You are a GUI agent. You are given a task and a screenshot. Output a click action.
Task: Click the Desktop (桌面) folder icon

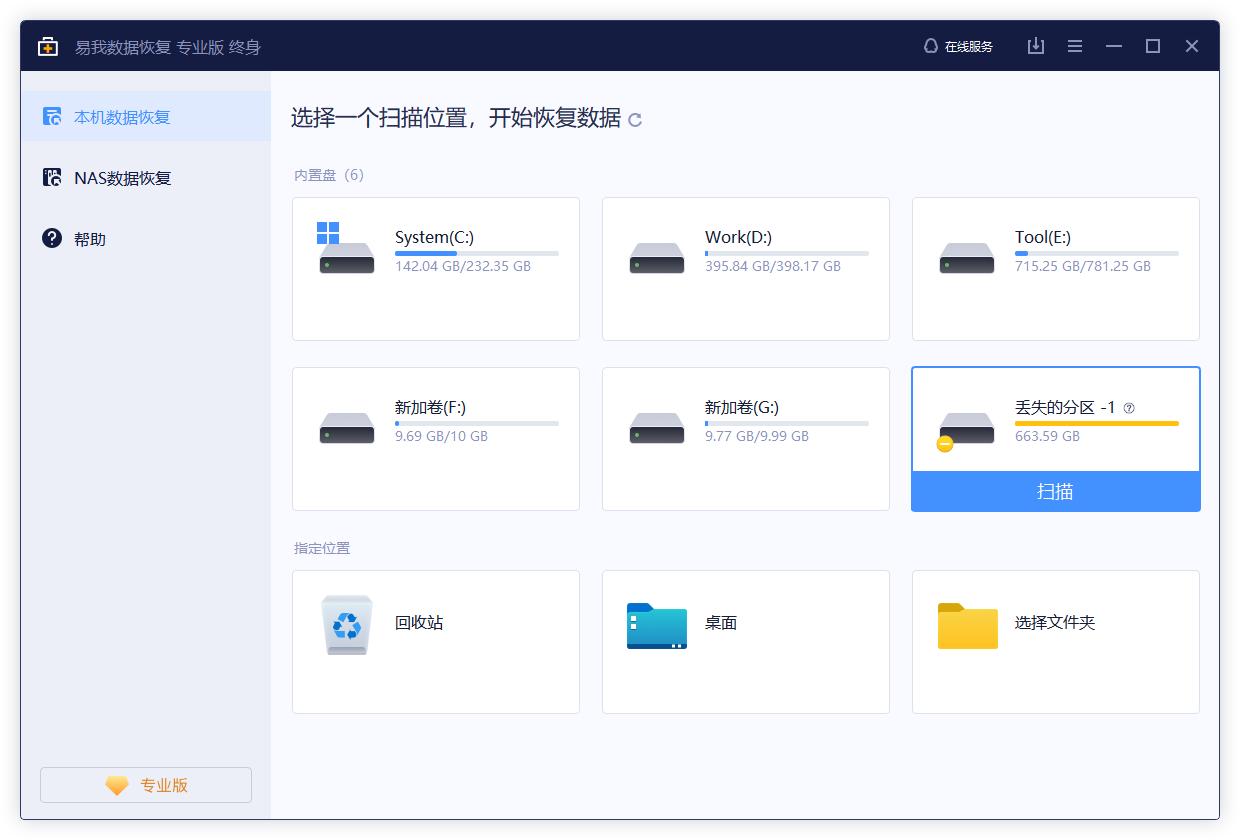[656, 624]
